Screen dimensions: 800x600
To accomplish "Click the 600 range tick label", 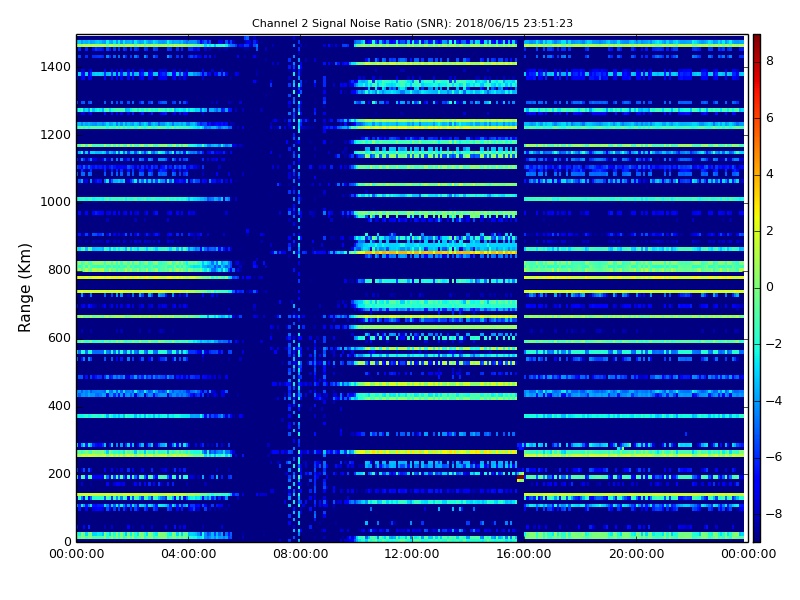I will pos(59,338).
